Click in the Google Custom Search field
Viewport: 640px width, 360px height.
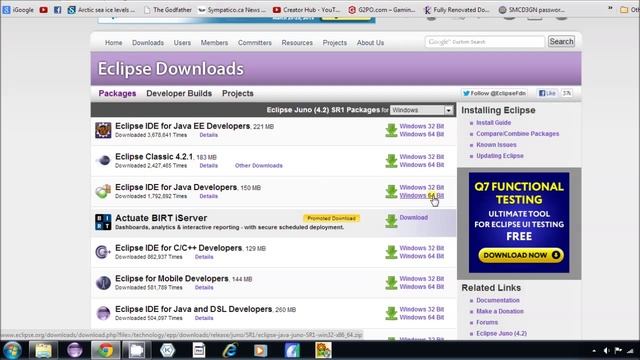coord(484,42)
